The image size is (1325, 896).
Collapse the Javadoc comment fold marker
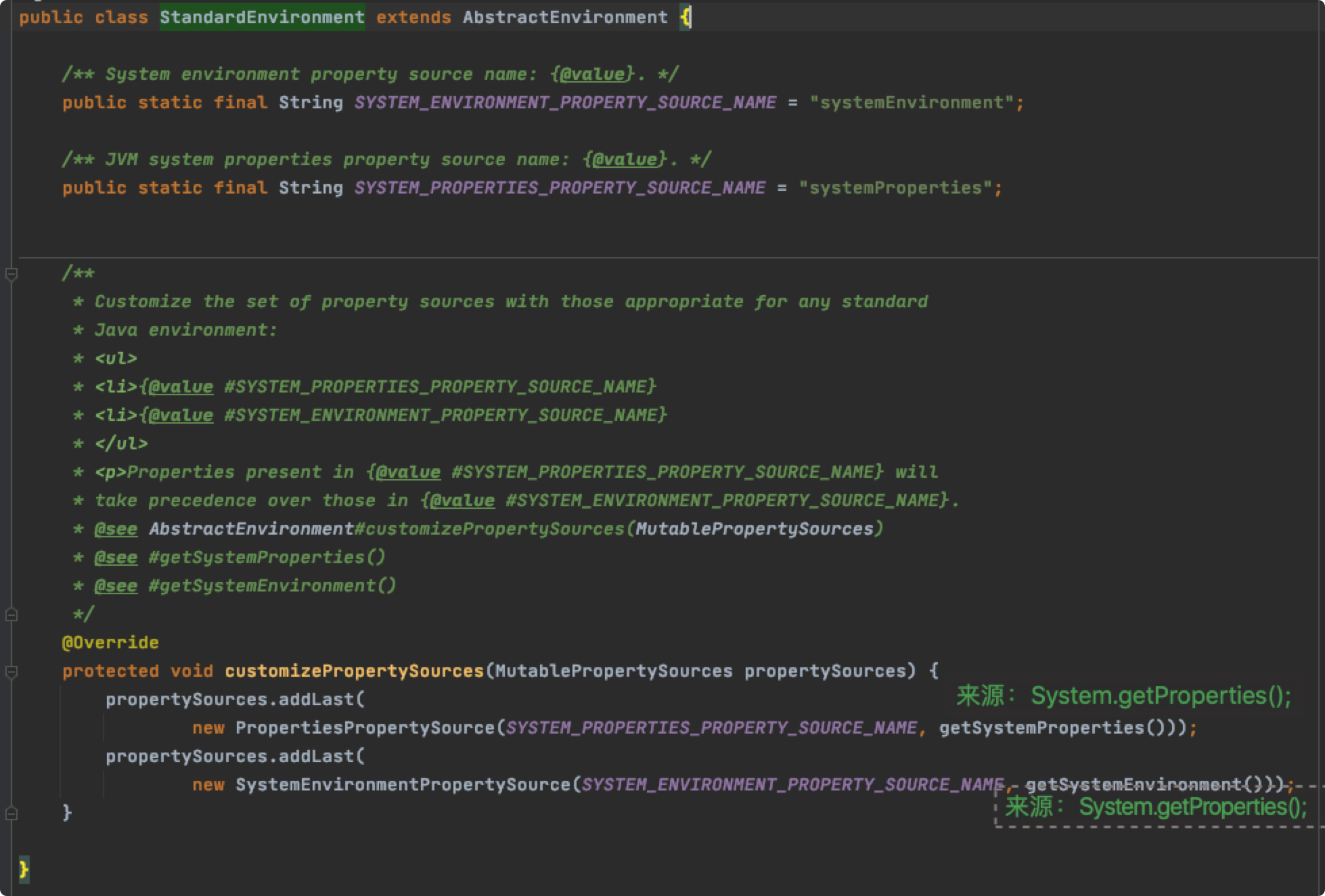tap(12, 274)
